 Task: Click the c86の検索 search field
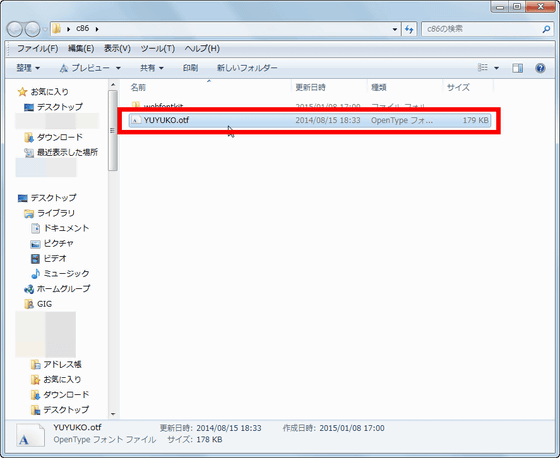pyautogui.click(x=482, y=29)
